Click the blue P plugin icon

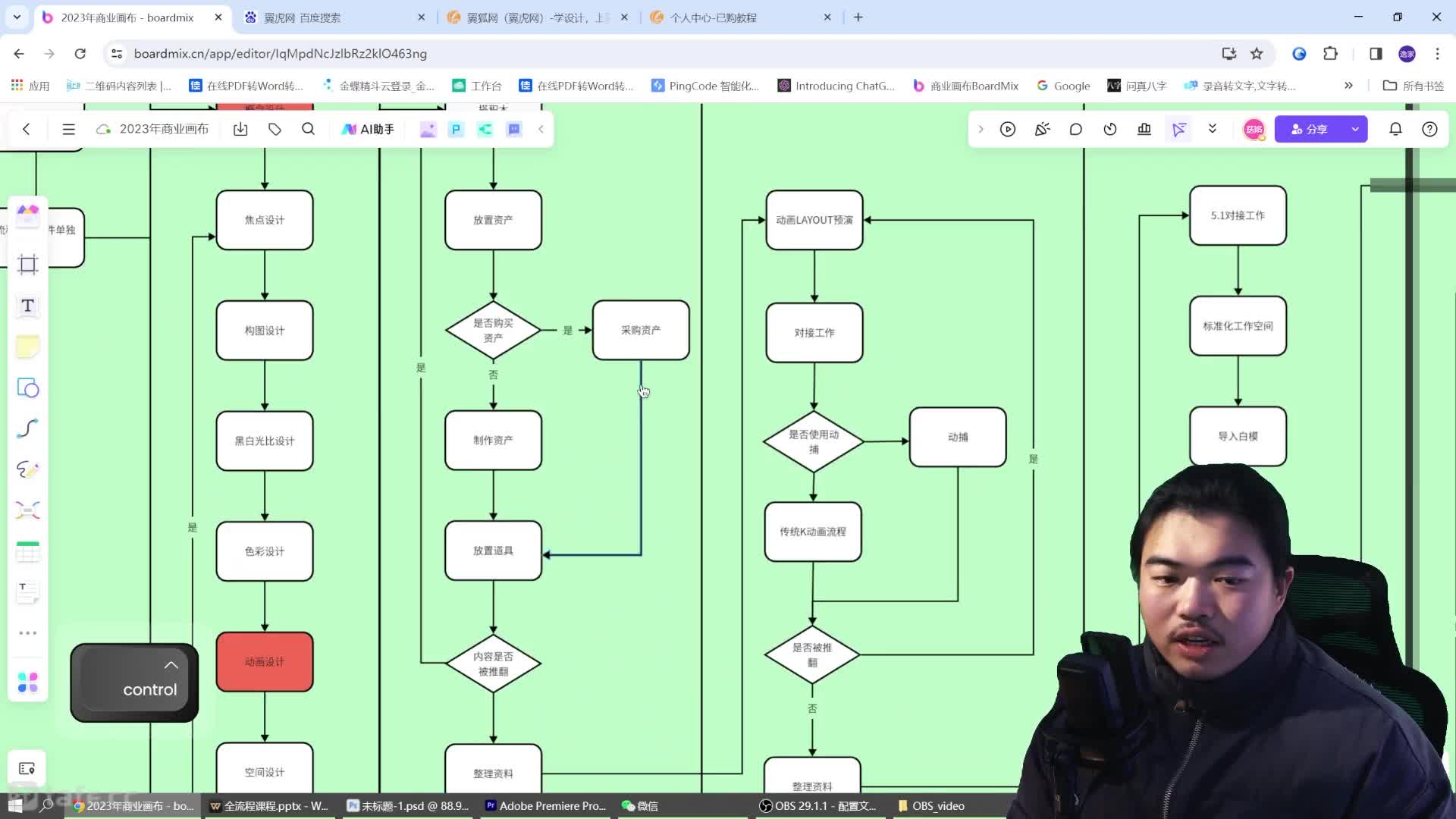(456, 129)
